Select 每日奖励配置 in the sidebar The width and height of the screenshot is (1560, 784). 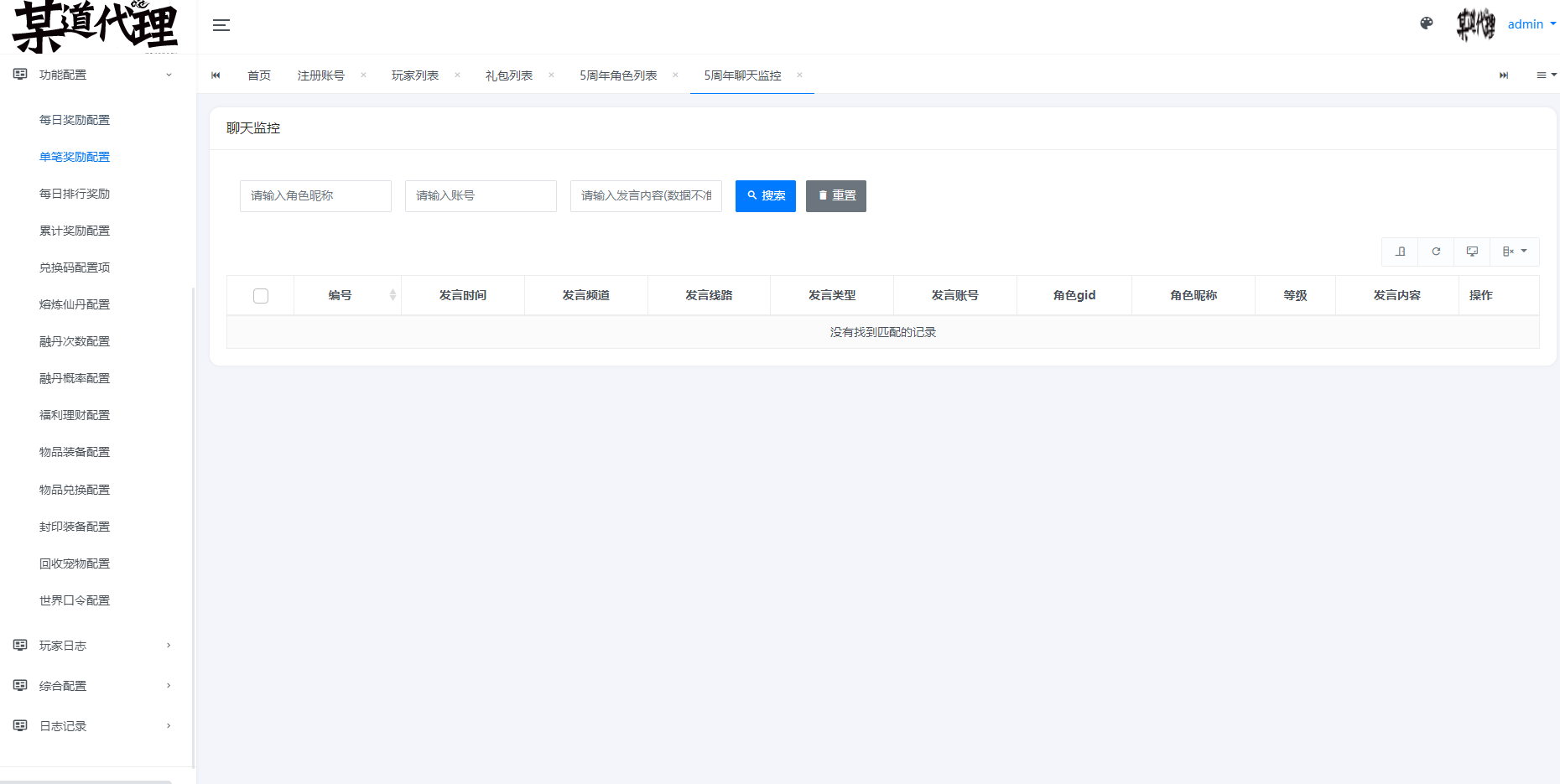pos(75,120)
